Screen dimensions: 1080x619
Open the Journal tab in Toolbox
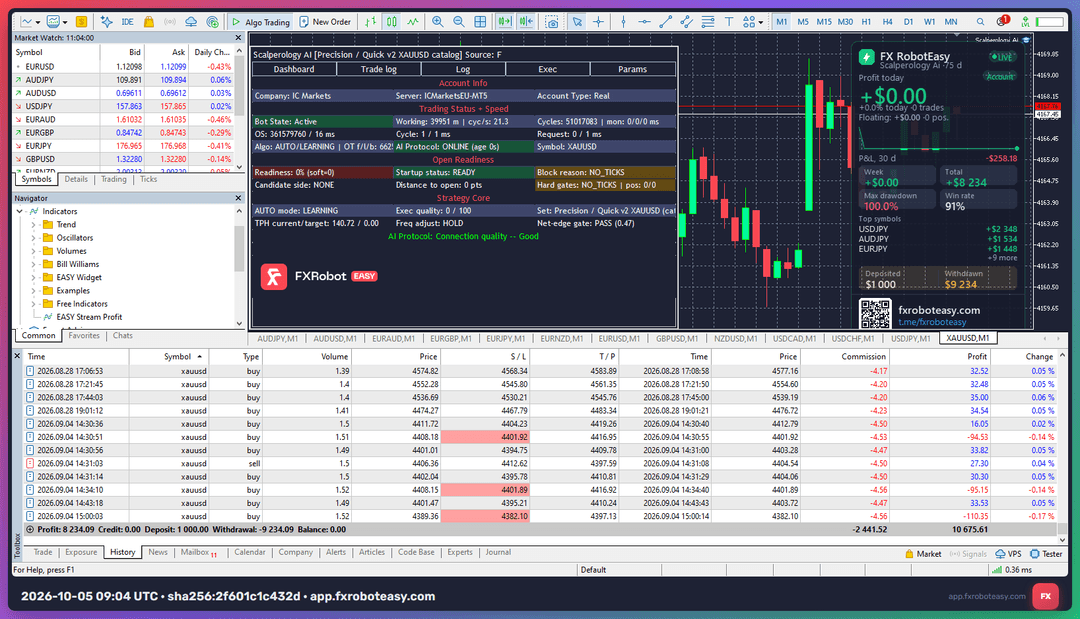498,552
